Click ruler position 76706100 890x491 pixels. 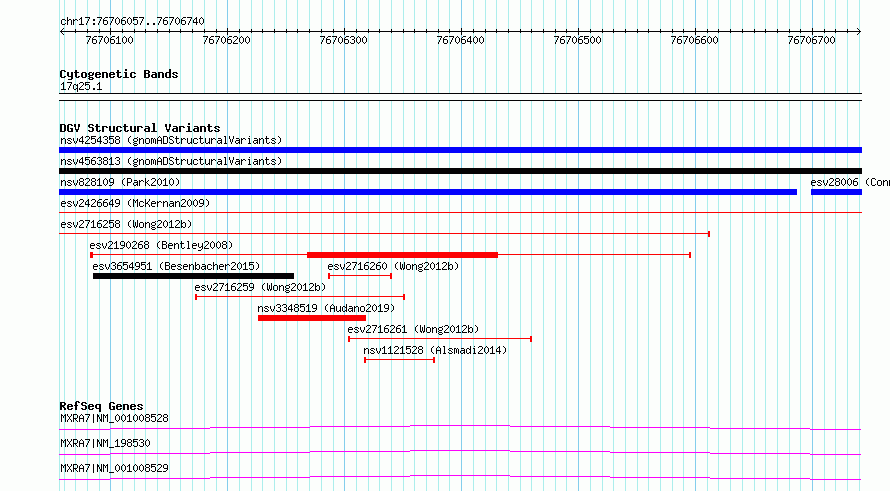click(x=110, y=40)
